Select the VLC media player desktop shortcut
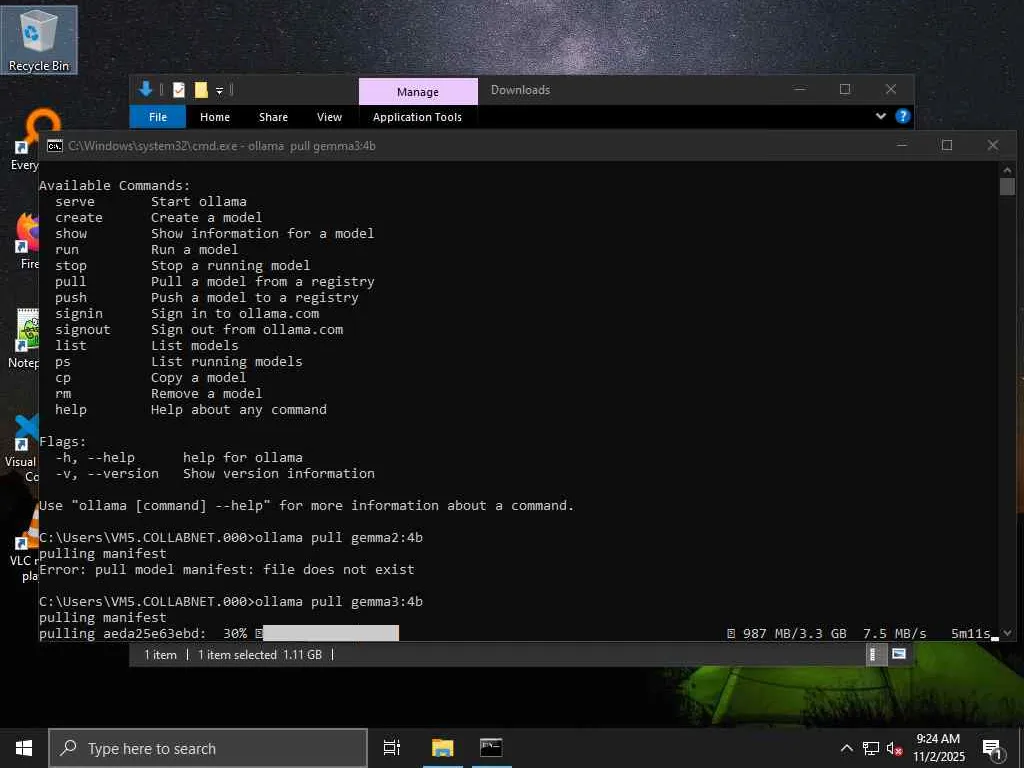1024x768 pixels. click(25, 543)
